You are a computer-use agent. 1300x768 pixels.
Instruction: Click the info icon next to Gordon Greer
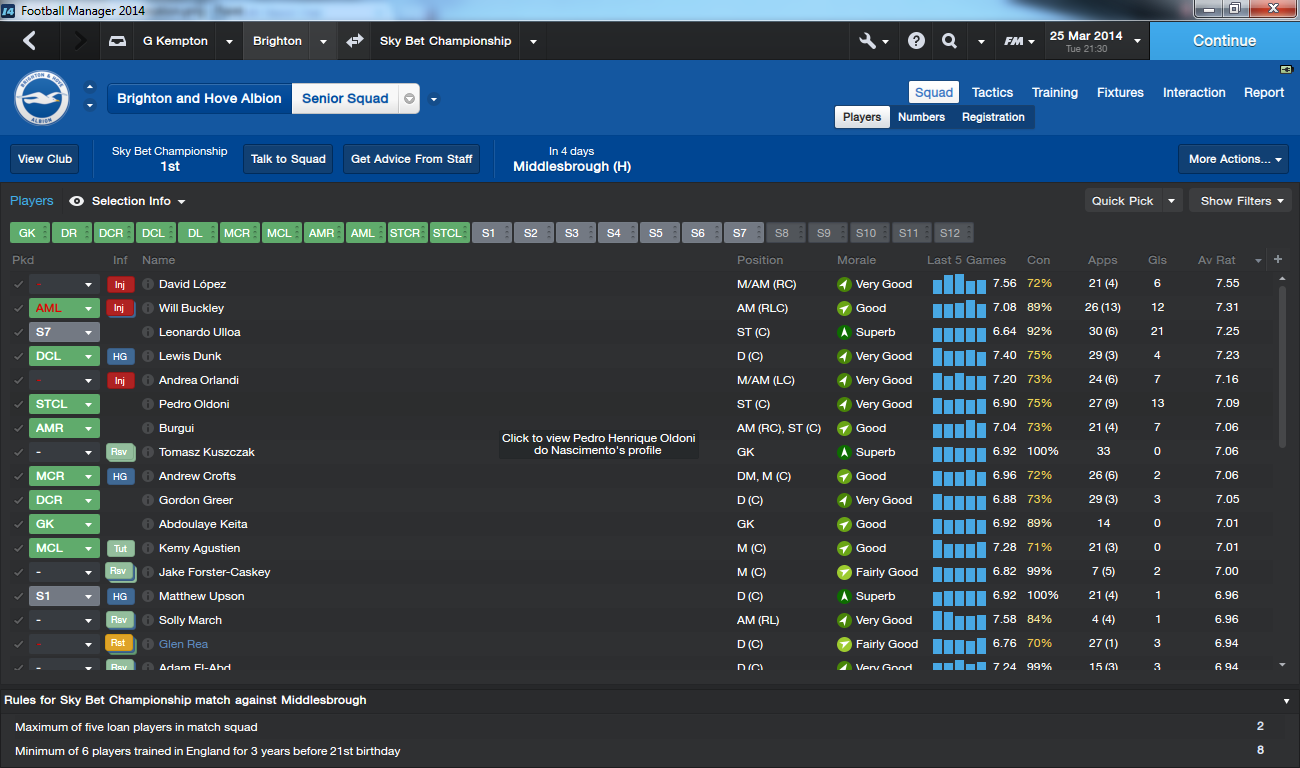pyautogui.click(x=148, y=500)
